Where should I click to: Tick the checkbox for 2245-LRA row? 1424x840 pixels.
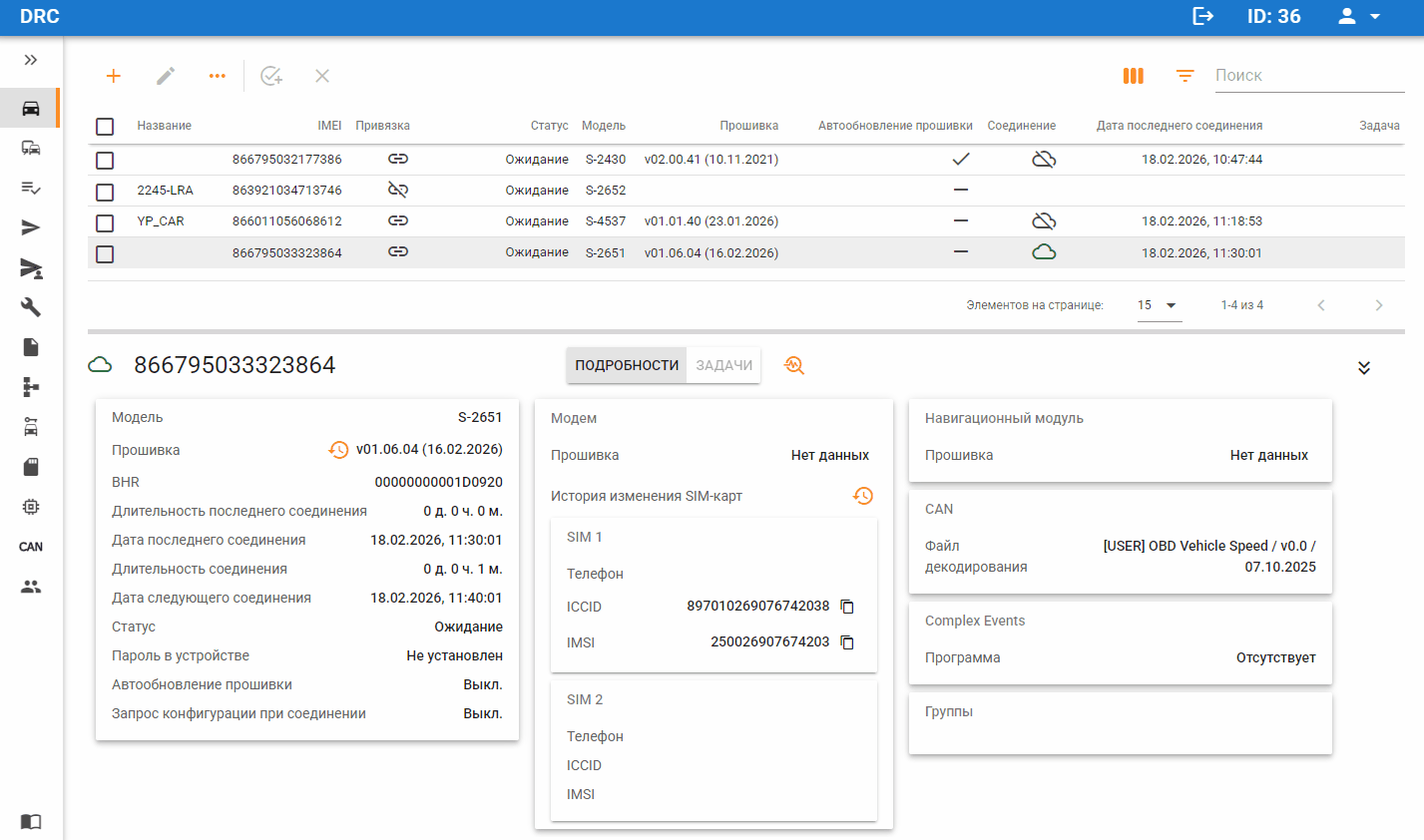[x=105, y=191]
